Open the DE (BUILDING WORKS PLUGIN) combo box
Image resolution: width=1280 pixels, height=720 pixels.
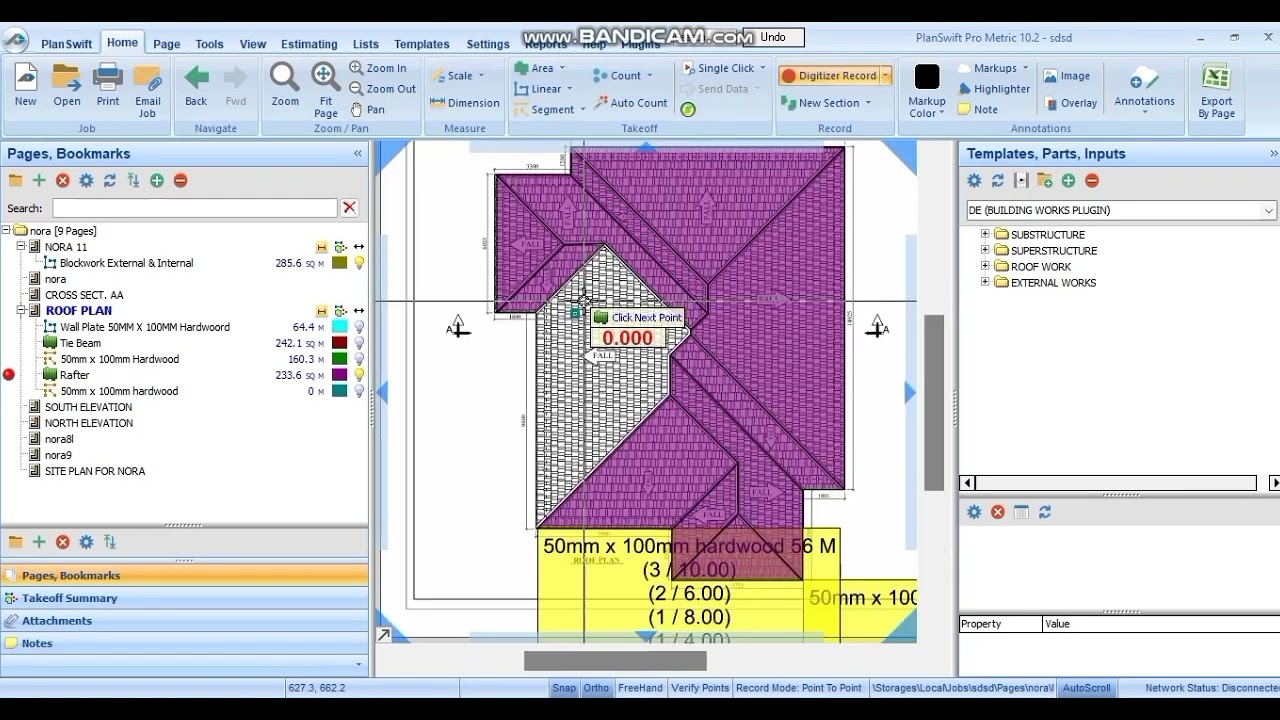tap(1121, 211)
